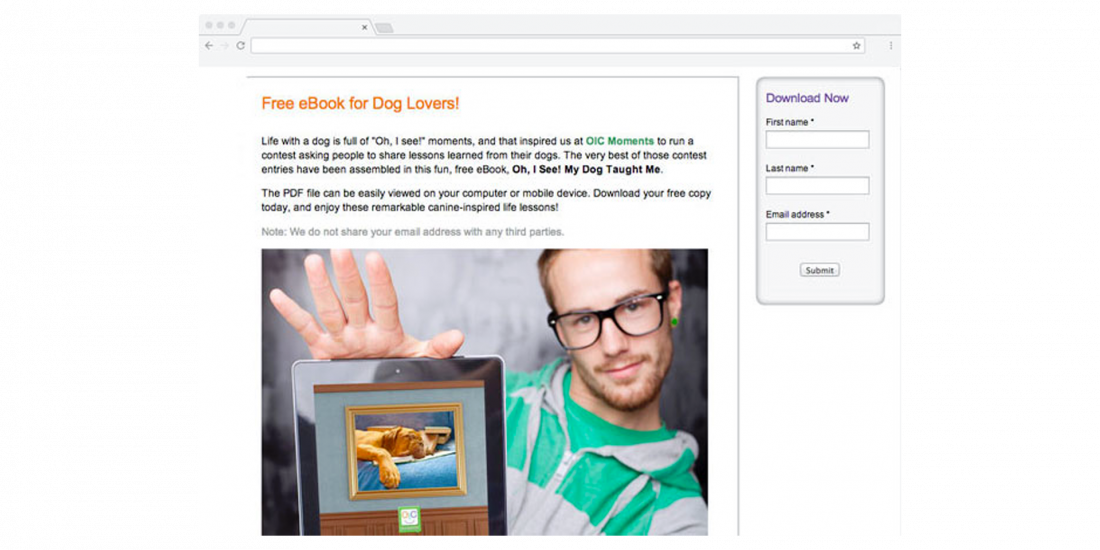Minimize the browser window
Image resolution: width=1100 pixels, height=550 pixels.
(220, 25)
